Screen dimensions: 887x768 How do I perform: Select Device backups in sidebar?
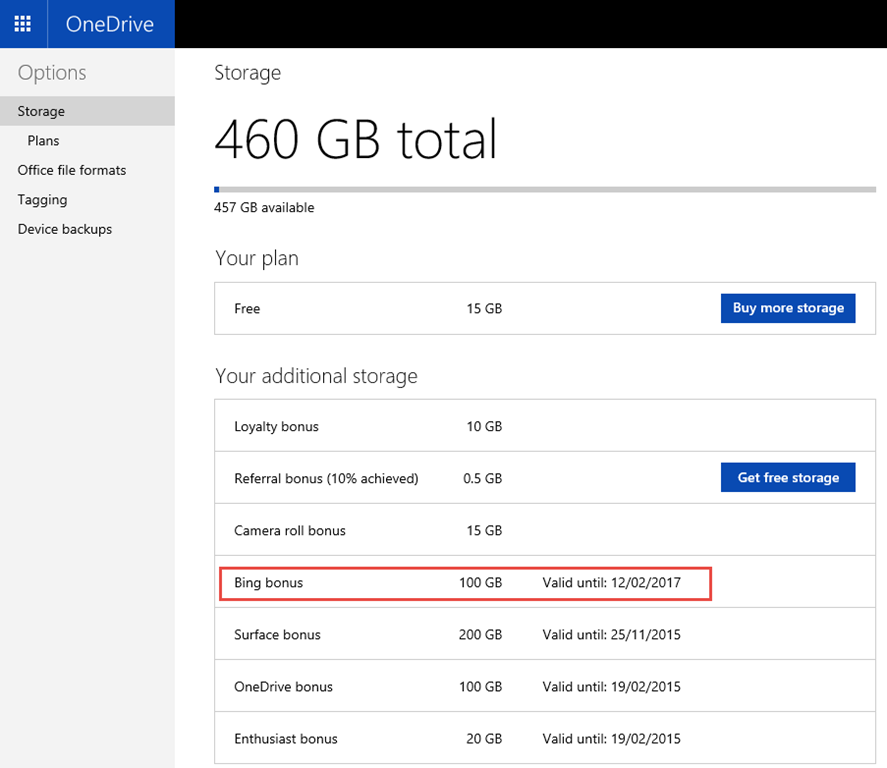coord(65,229)
